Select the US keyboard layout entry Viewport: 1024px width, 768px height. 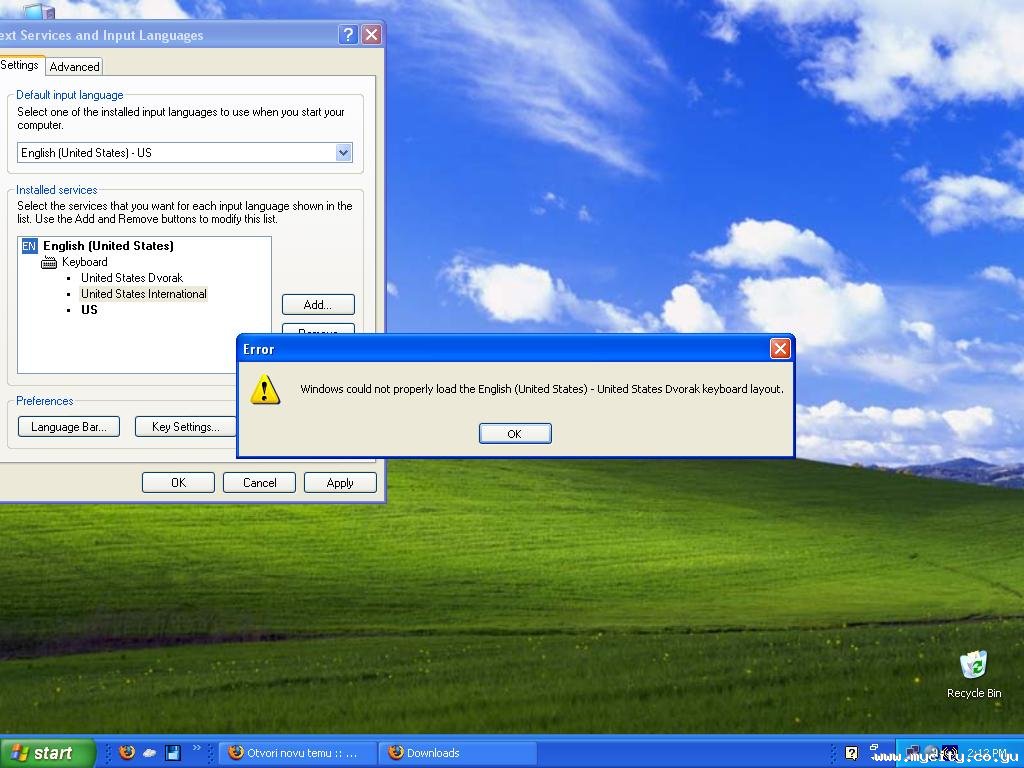[89, 310]
